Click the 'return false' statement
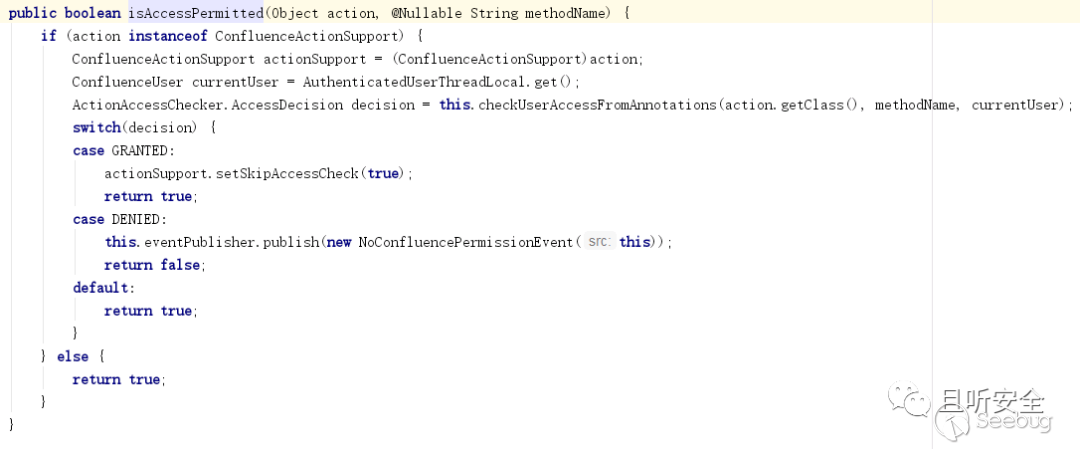 (x=152, y=265)
